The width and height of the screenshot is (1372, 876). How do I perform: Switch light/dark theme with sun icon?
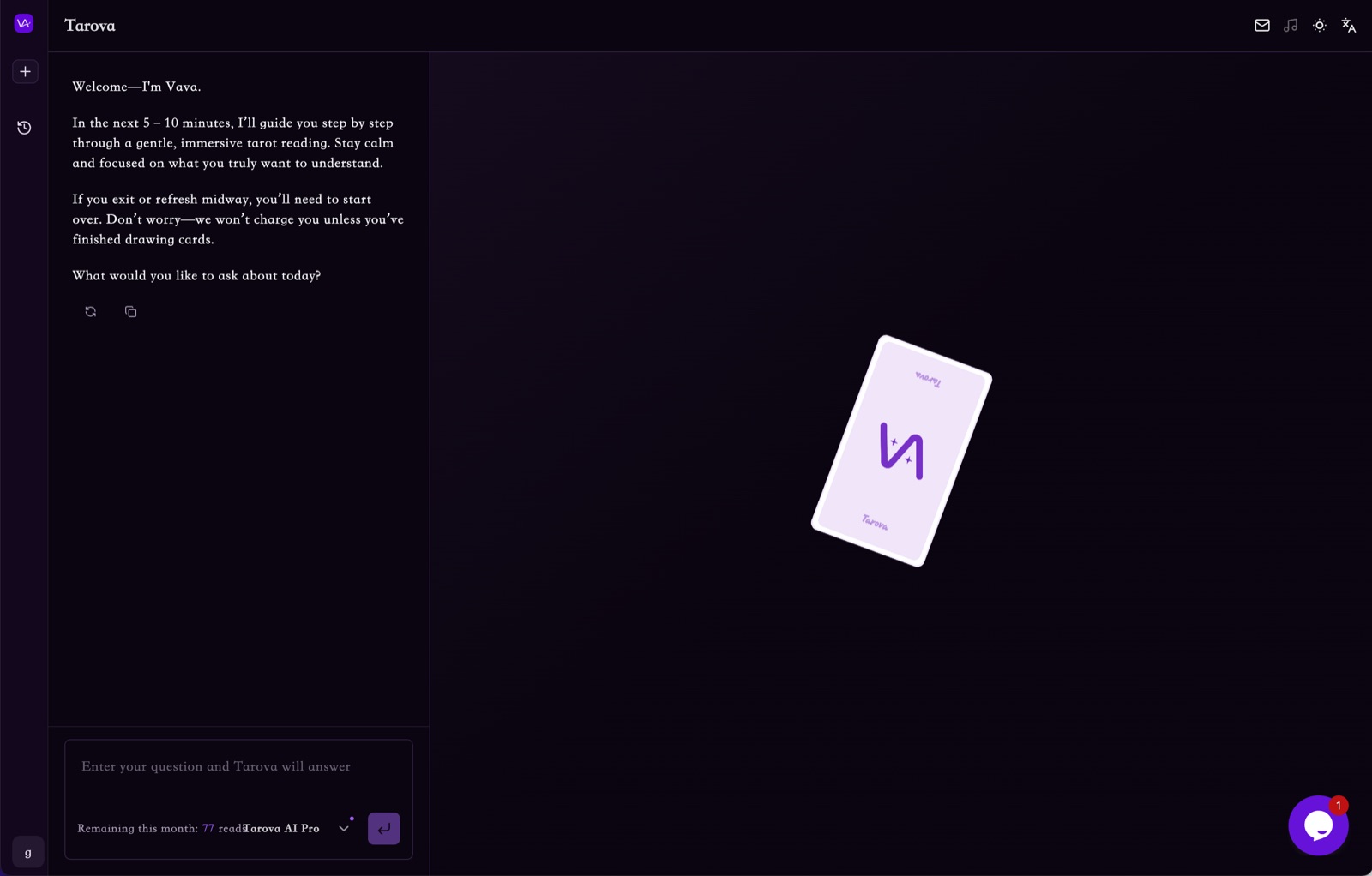pyautogui.click(x=1320, y=26)
